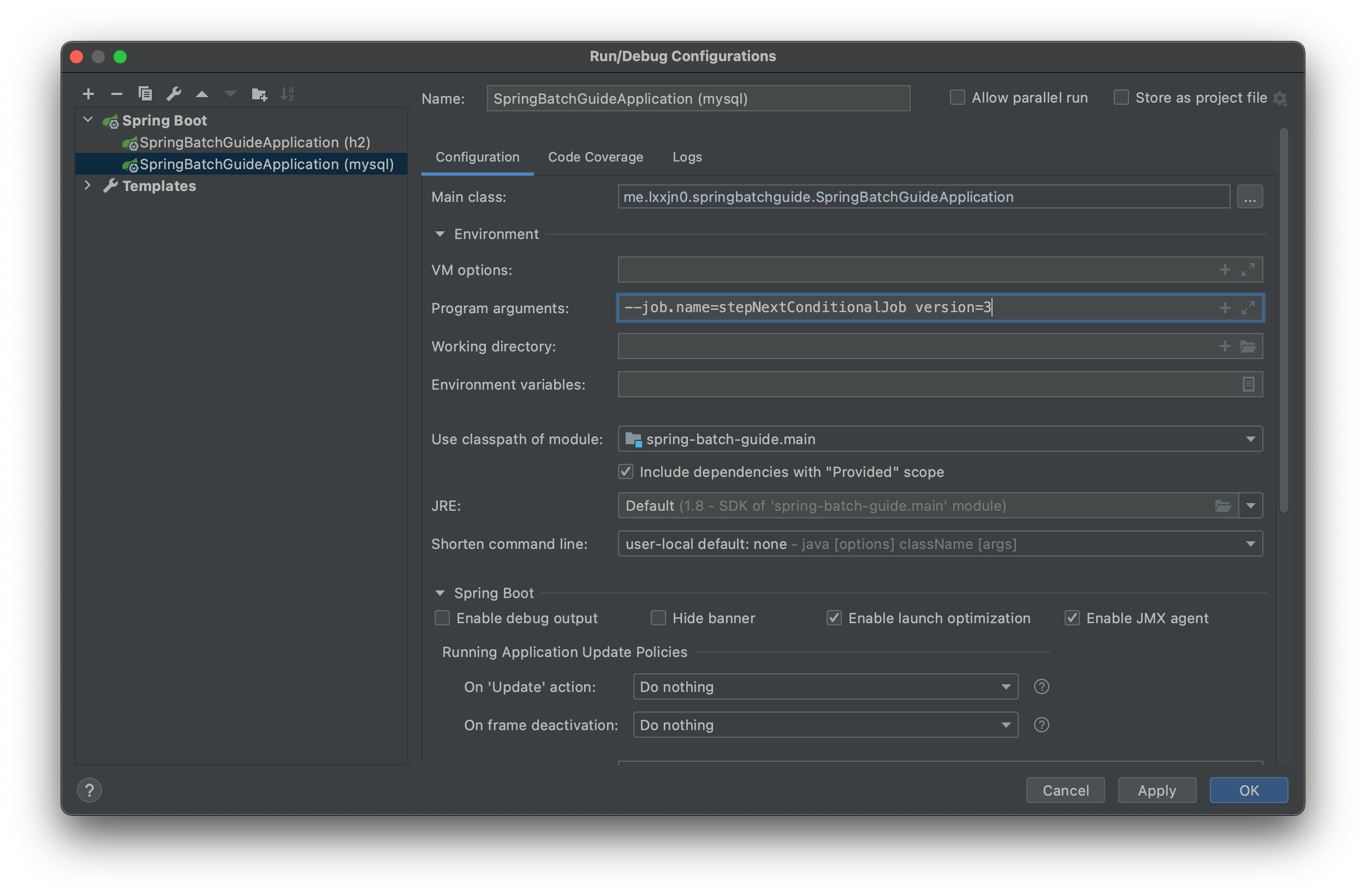This screenshot has height=896, width=1366.
Task: Copy the selected run configuration
Action: tap(145, 93)
